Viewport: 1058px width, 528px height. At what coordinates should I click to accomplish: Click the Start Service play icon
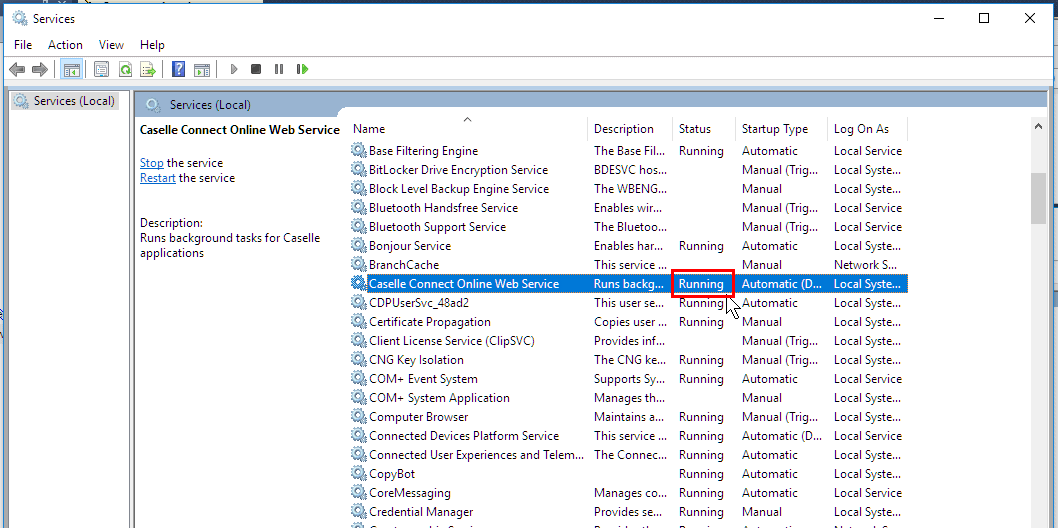pos(234,69)
